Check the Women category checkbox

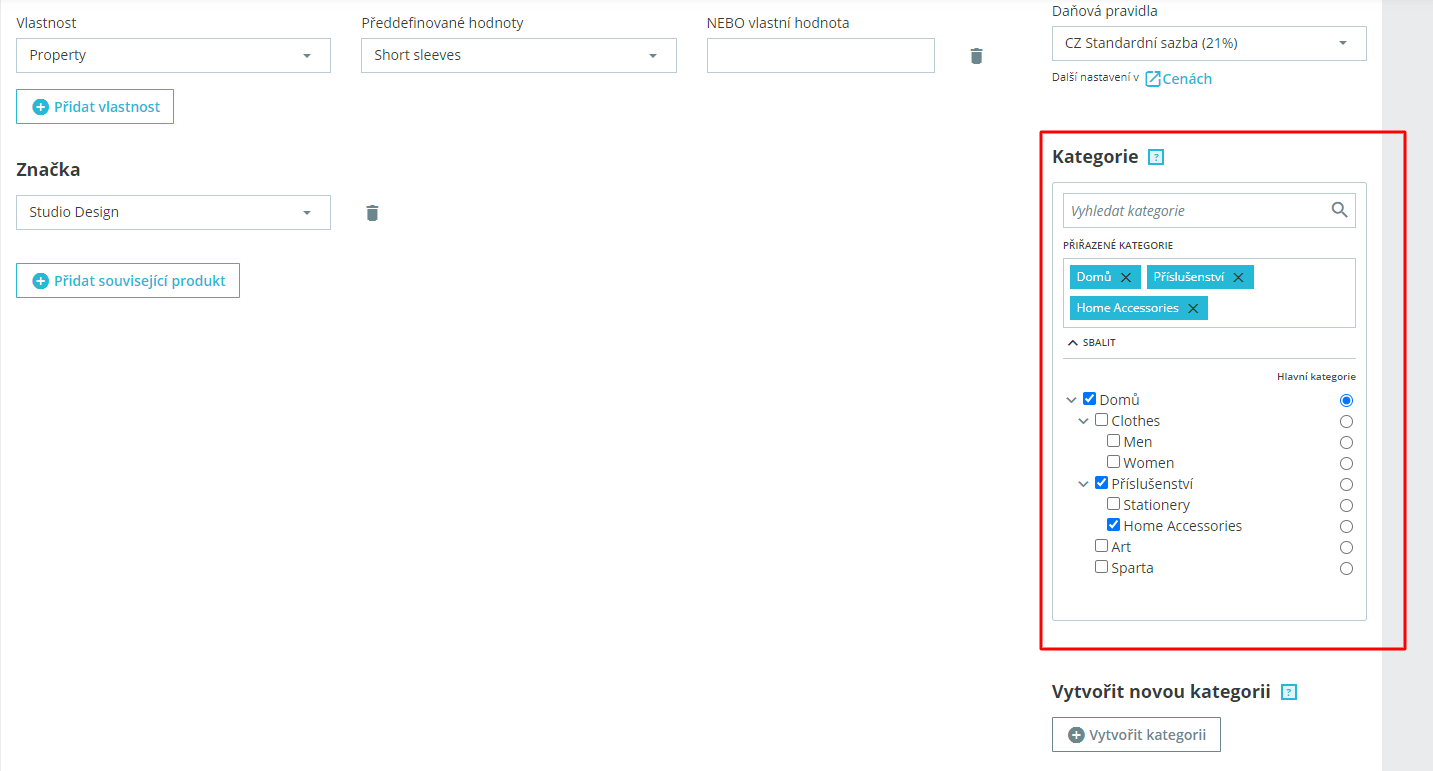click(1114, 462)
